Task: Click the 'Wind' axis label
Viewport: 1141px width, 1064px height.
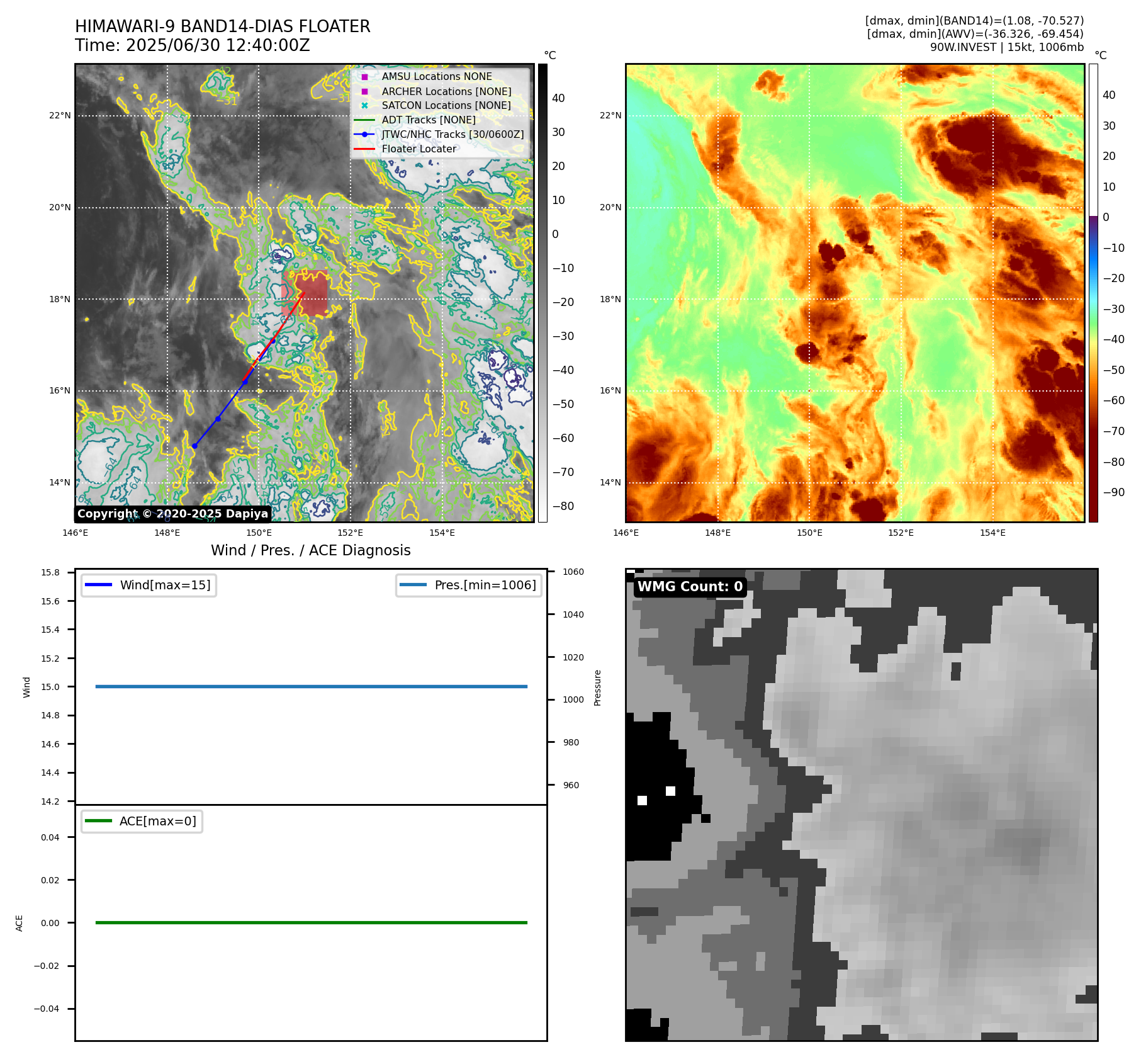Action: point(26,687)
